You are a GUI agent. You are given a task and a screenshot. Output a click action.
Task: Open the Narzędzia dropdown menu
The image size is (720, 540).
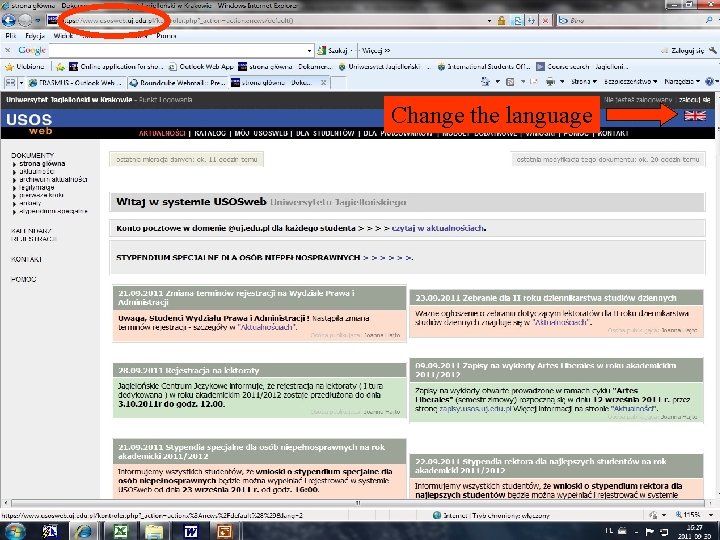click(682, 82)
